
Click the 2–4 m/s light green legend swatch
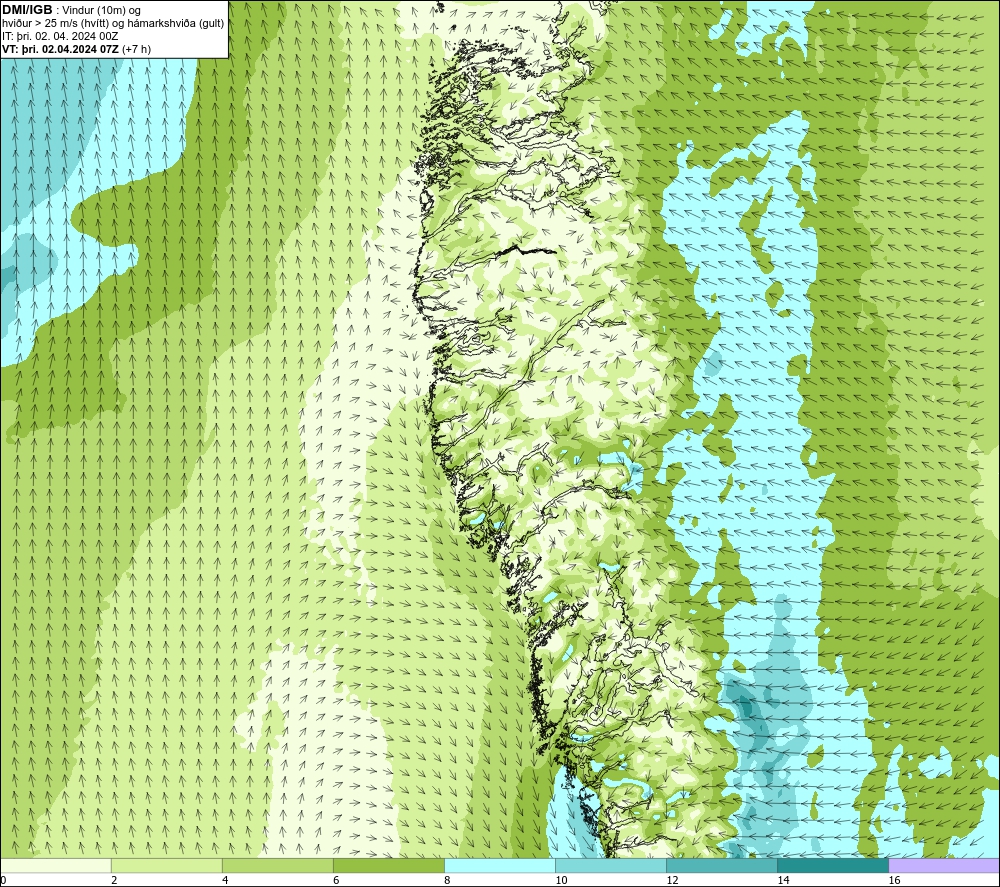pyautogui.click(x=166, y=865)
